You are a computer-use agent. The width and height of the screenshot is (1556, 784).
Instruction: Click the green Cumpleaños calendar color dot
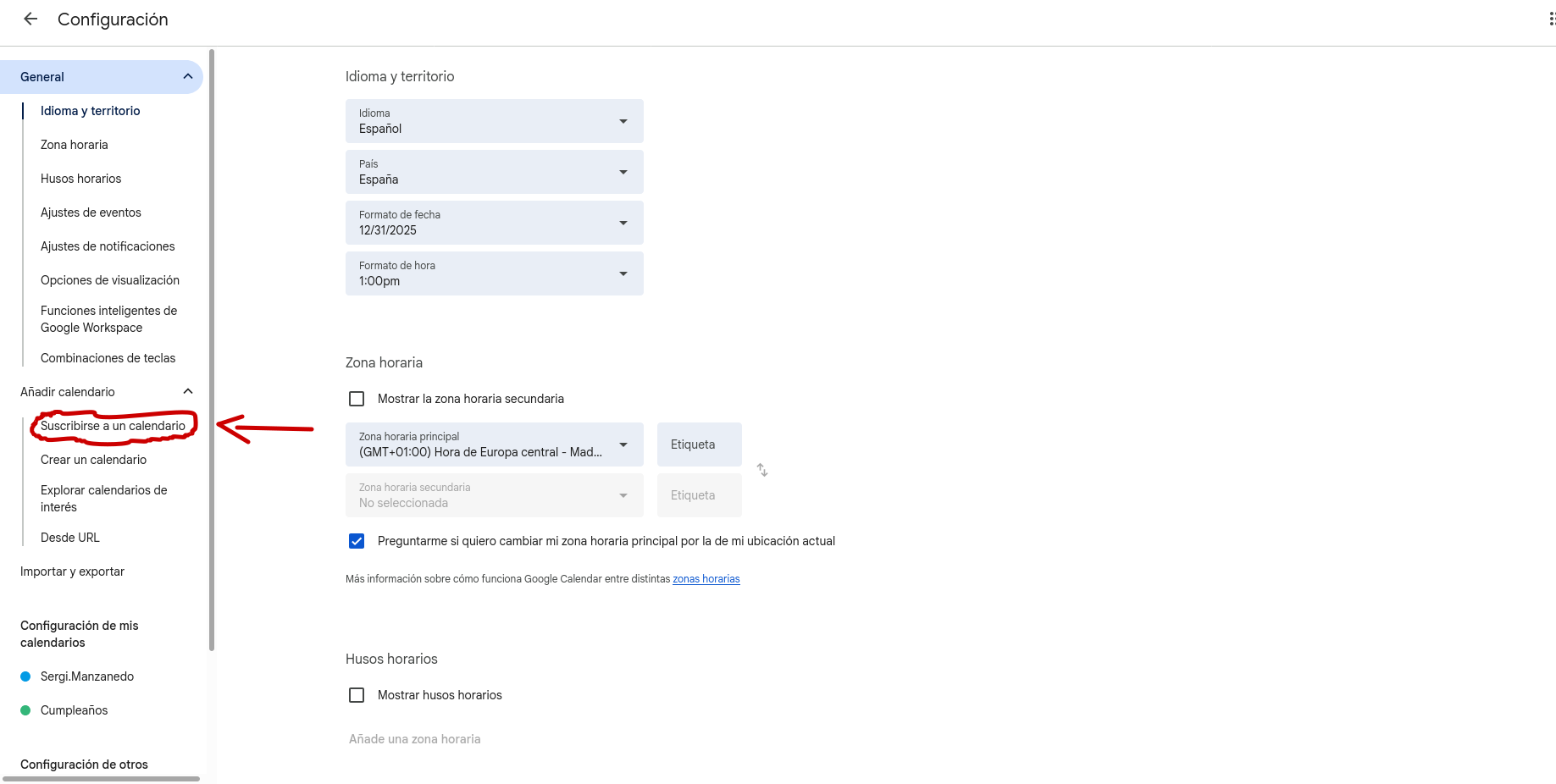25,710
